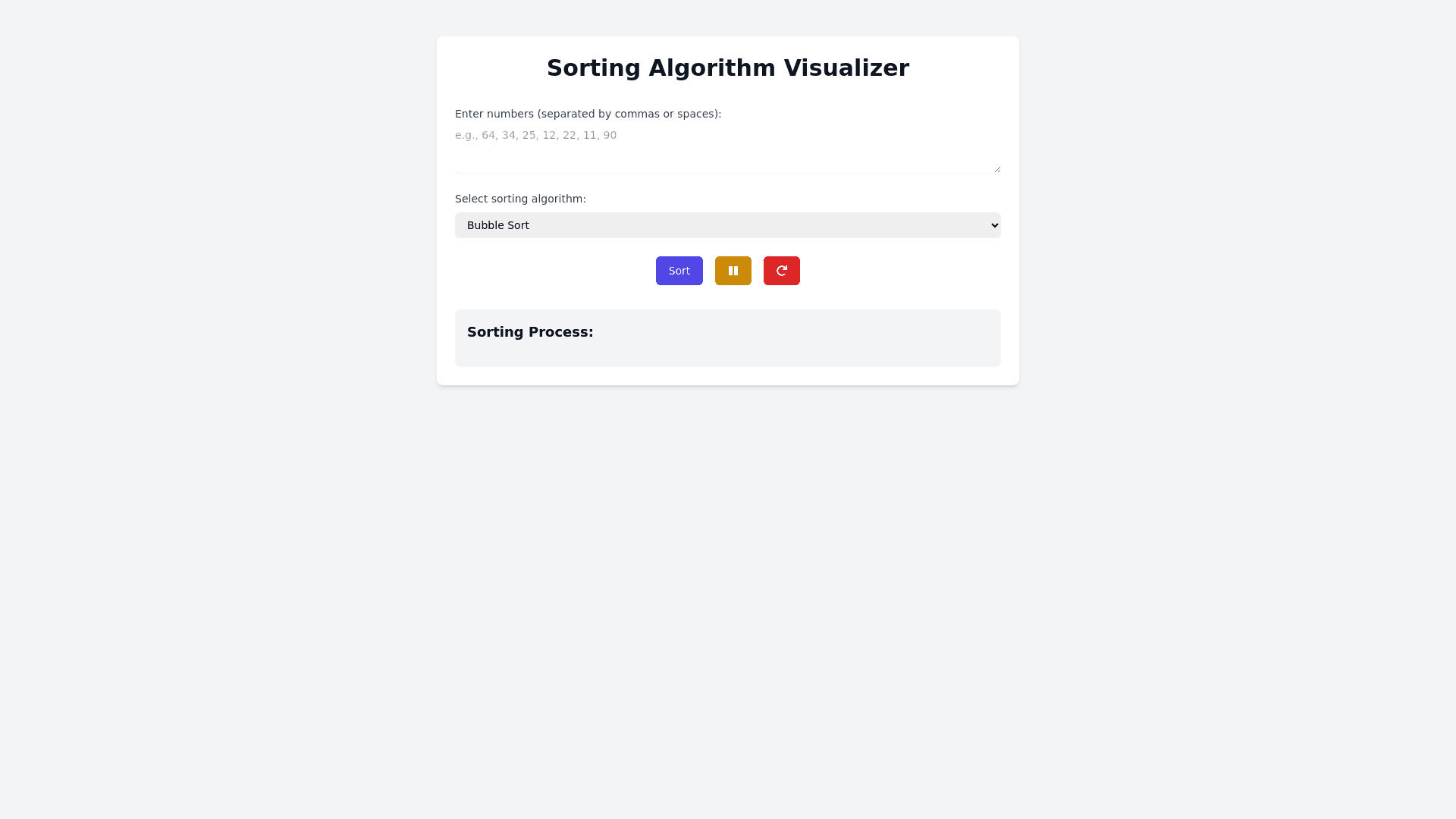Start sorting with the purple button
Screen dimensions: 1456x819
click(x=679, y=271)
